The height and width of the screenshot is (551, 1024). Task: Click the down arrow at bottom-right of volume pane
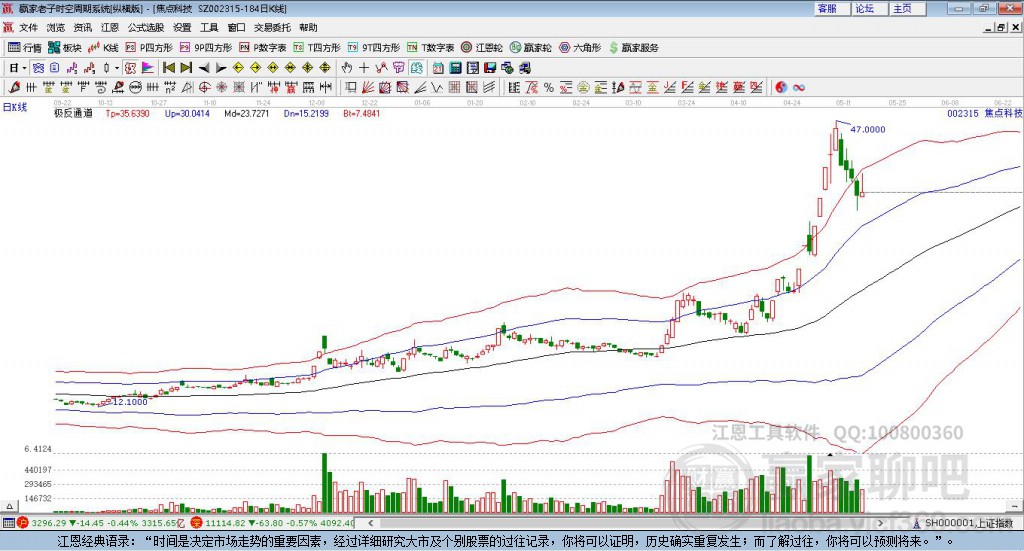pos(1014,507)
